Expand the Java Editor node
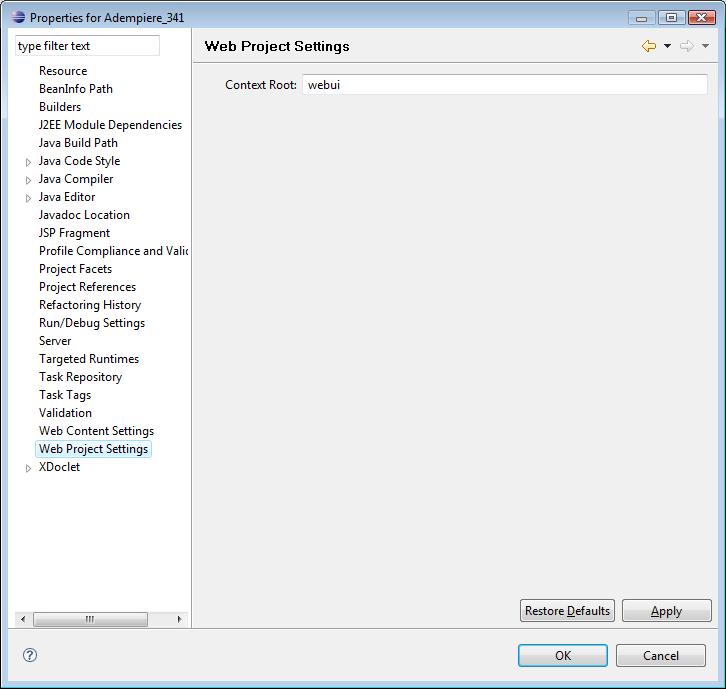726x689 pixels. (x=28, y=198)
